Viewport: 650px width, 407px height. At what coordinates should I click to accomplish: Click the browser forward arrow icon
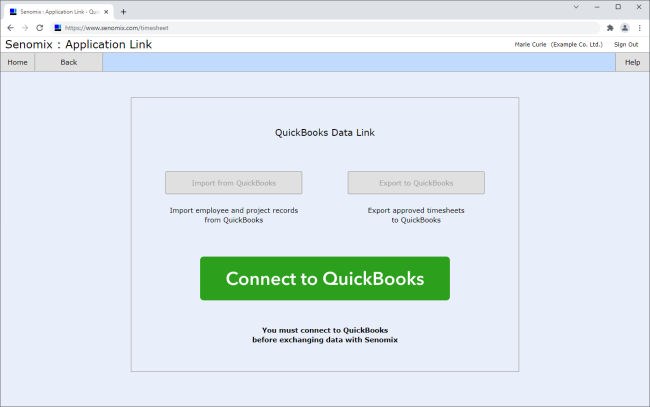(x=25, y=28)
